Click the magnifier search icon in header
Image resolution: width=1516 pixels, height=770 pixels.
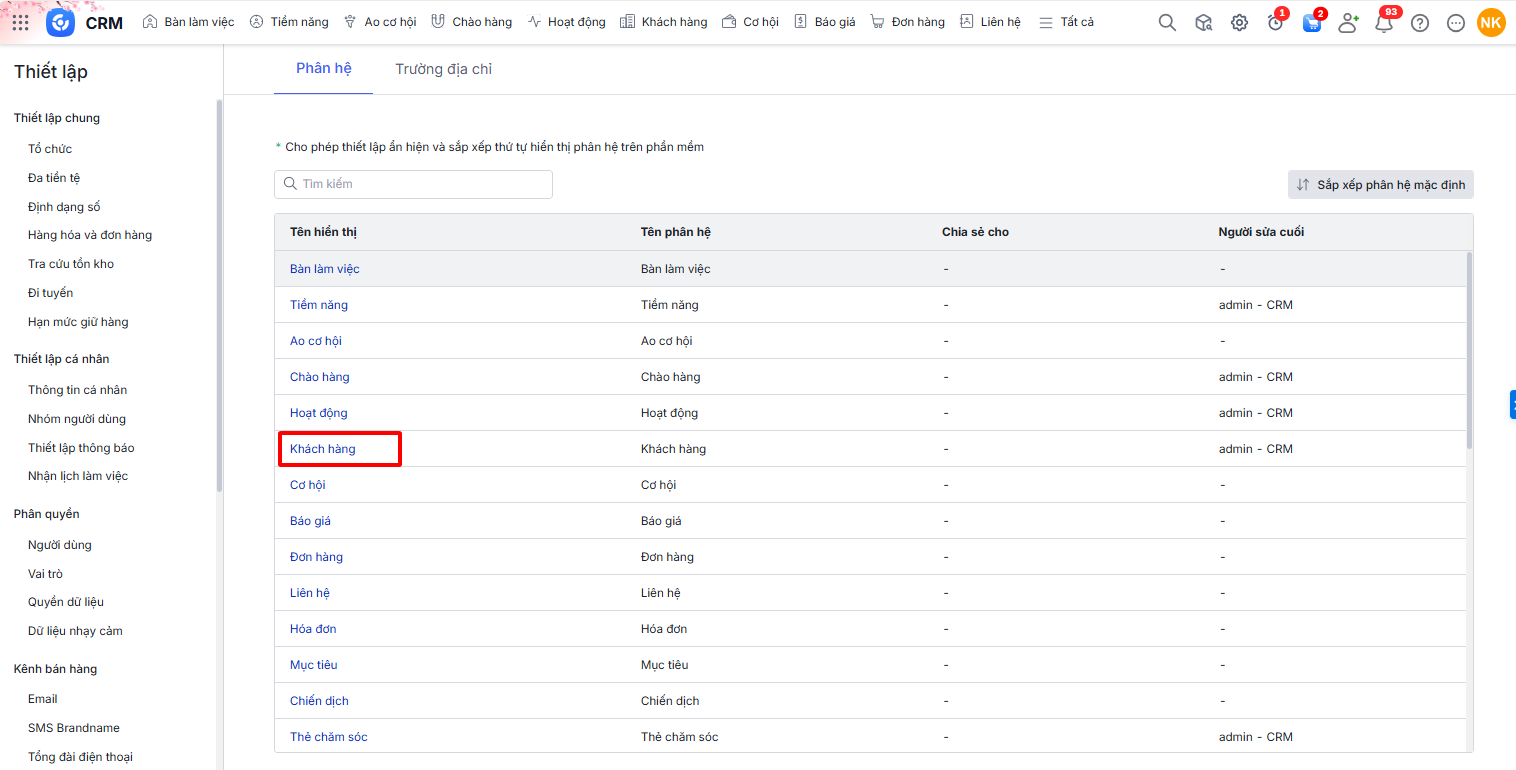1167,22
